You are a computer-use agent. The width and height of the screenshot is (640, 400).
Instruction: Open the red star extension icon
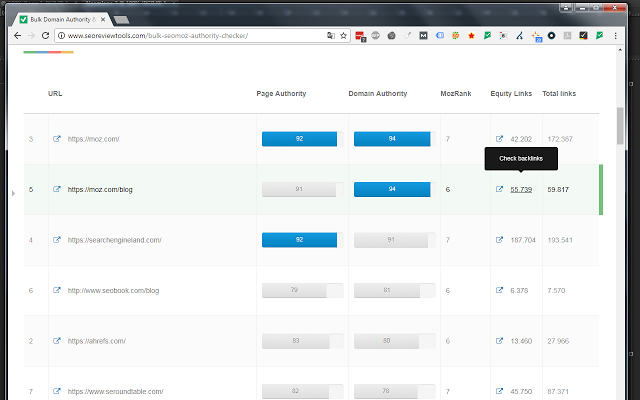[x=471, y=36]
